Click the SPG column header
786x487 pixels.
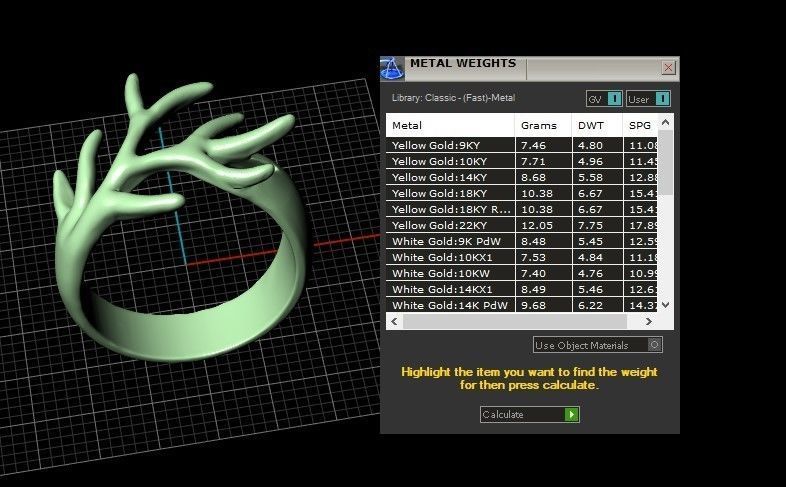640,125
